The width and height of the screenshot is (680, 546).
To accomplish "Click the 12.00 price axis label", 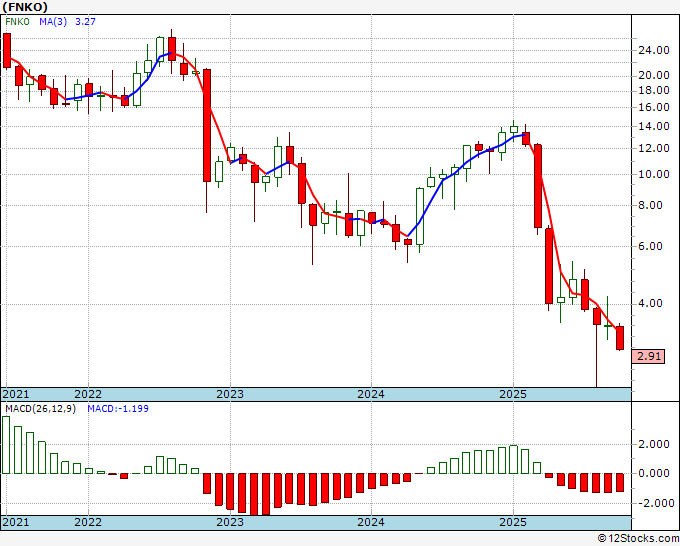I will coord(654,148).
